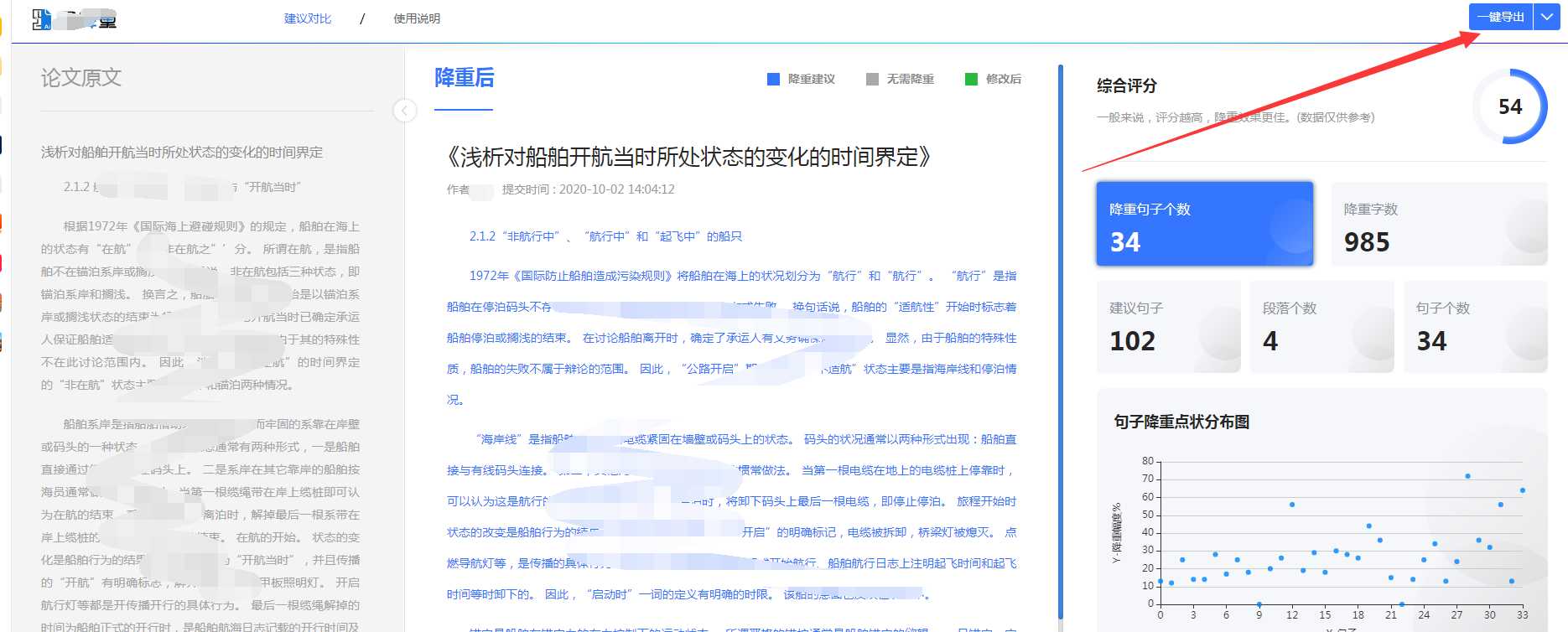Click the 降重句子个数 card showing 34

(1204, 224)
